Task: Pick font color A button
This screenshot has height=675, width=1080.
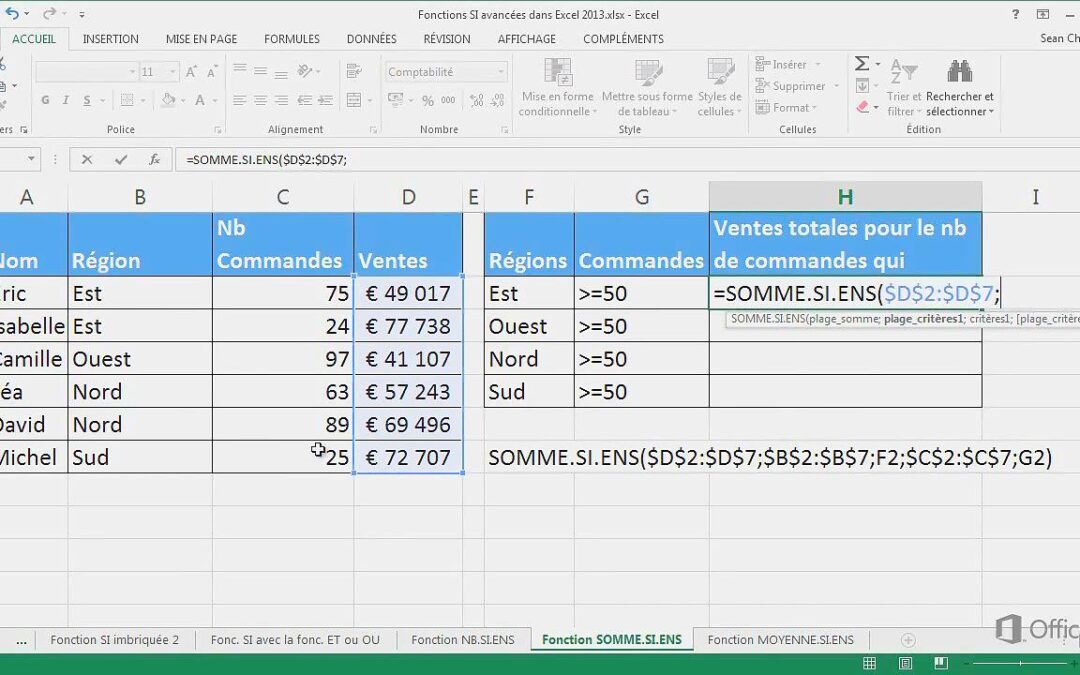Action: [200, 101]
